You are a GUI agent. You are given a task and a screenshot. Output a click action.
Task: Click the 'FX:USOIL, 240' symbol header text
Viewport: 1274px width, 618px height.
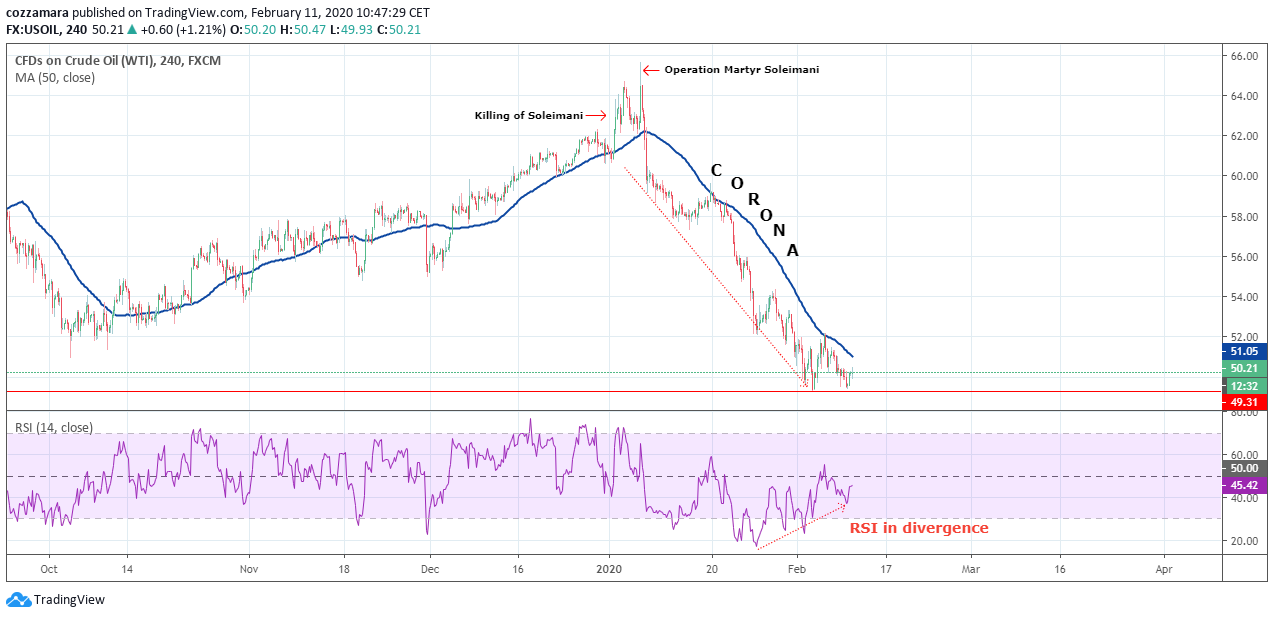click(x=47, y=29)
